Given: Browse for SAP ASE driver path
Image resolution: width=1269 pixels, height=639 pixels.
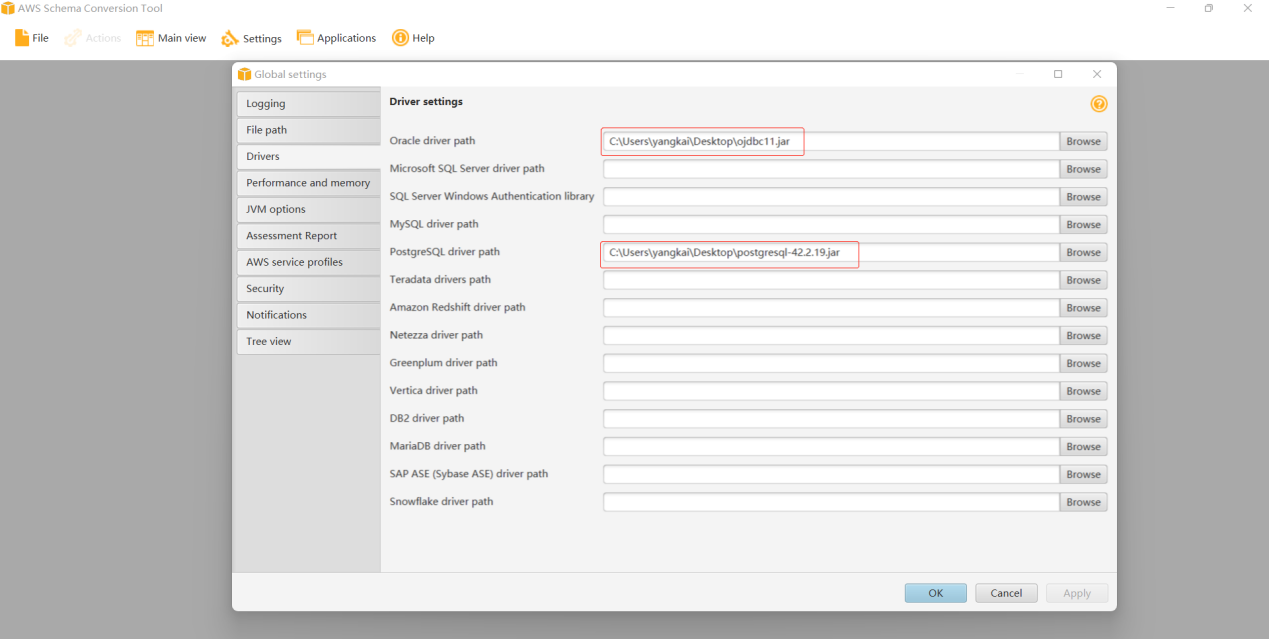Looking at the screenshot, I should tap(1083, 475).
